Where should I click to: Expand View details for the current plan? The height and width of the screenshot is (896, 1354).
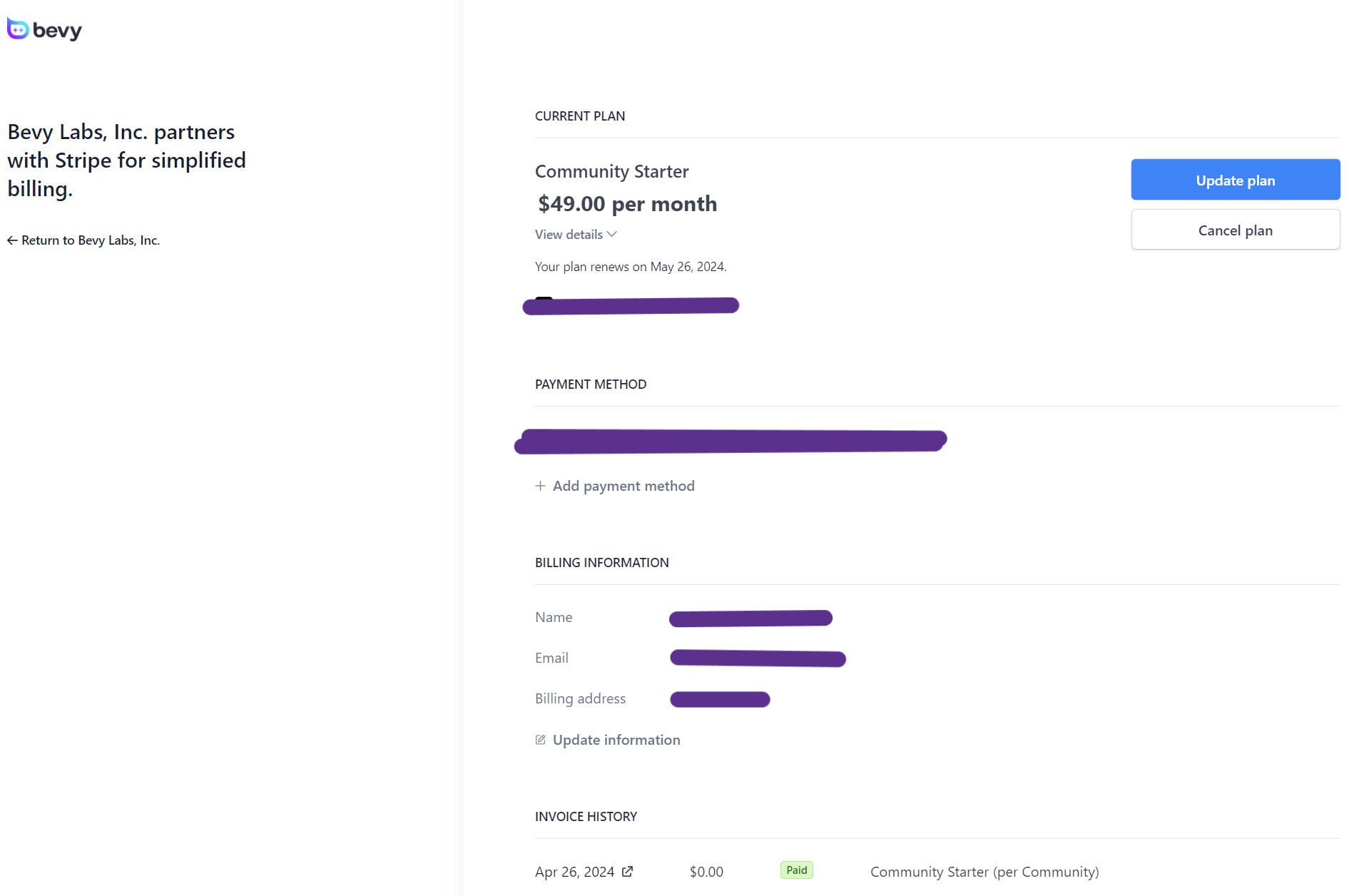[x=576, y=235]
